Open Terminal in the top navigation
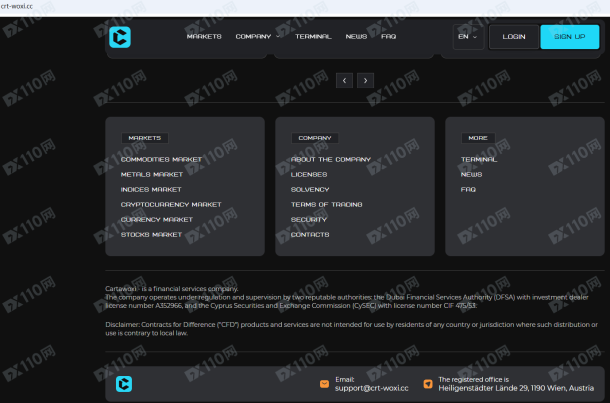 313,37
